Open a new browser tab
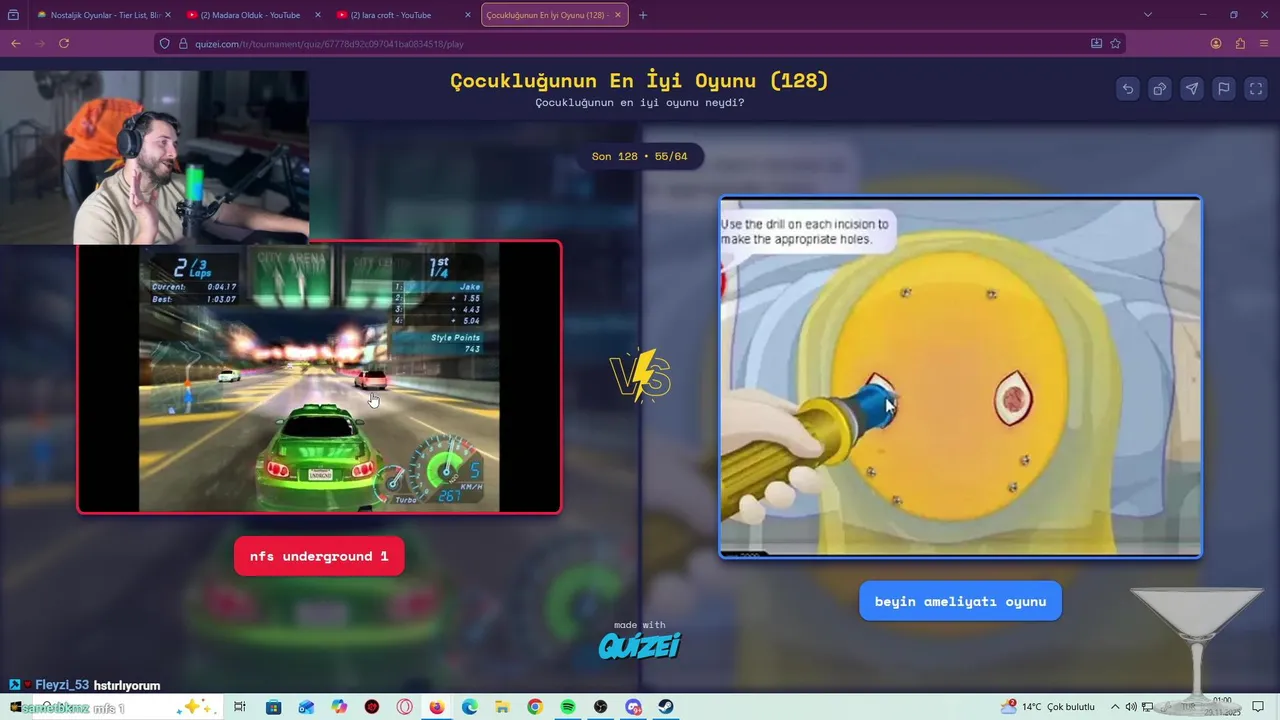This screenshot has height=720, width=1280. click(643, 15)
